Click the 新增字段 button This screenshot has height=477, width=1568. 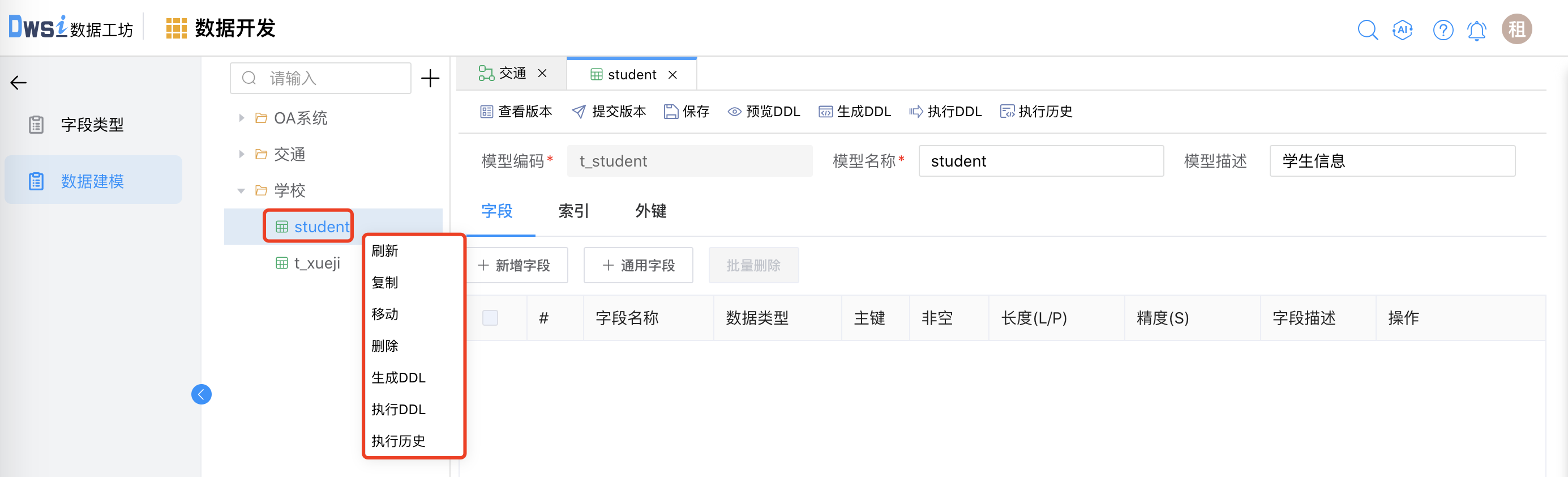(x=515, y=265)
